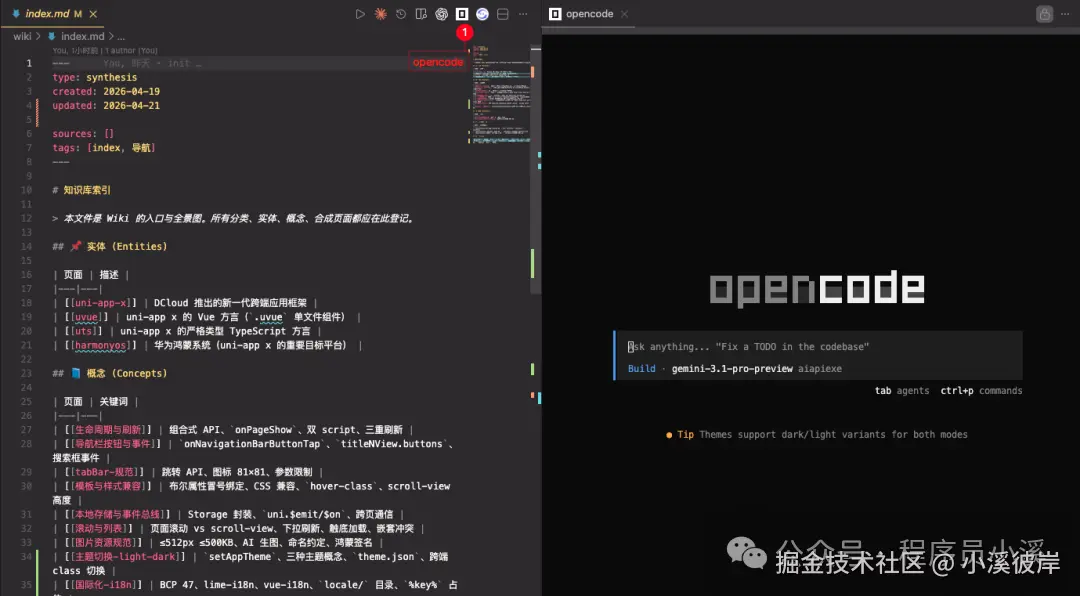
Task: Run the file with the play icon
Action: (x=360, y=14)
